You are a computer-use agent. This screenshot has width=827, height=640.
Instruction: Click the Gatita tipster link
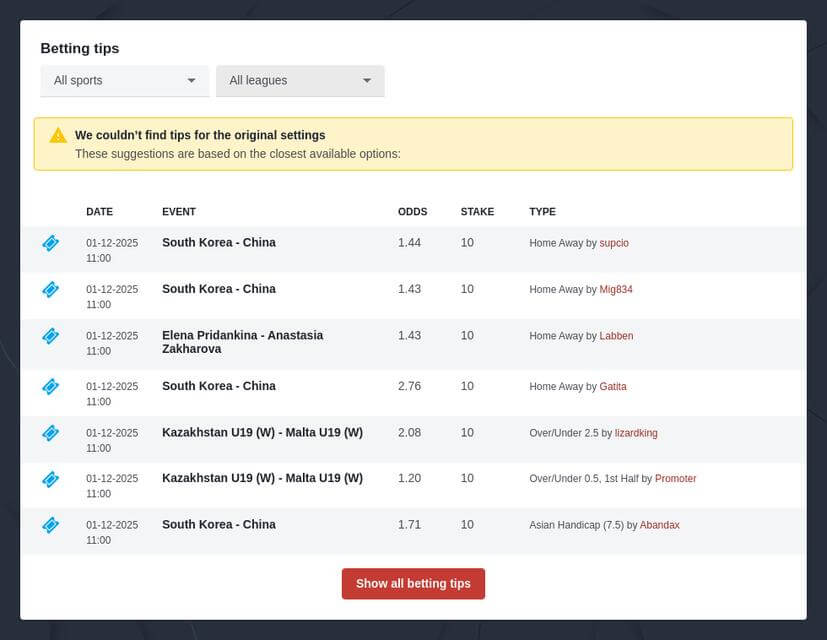[x=613, y=386]
